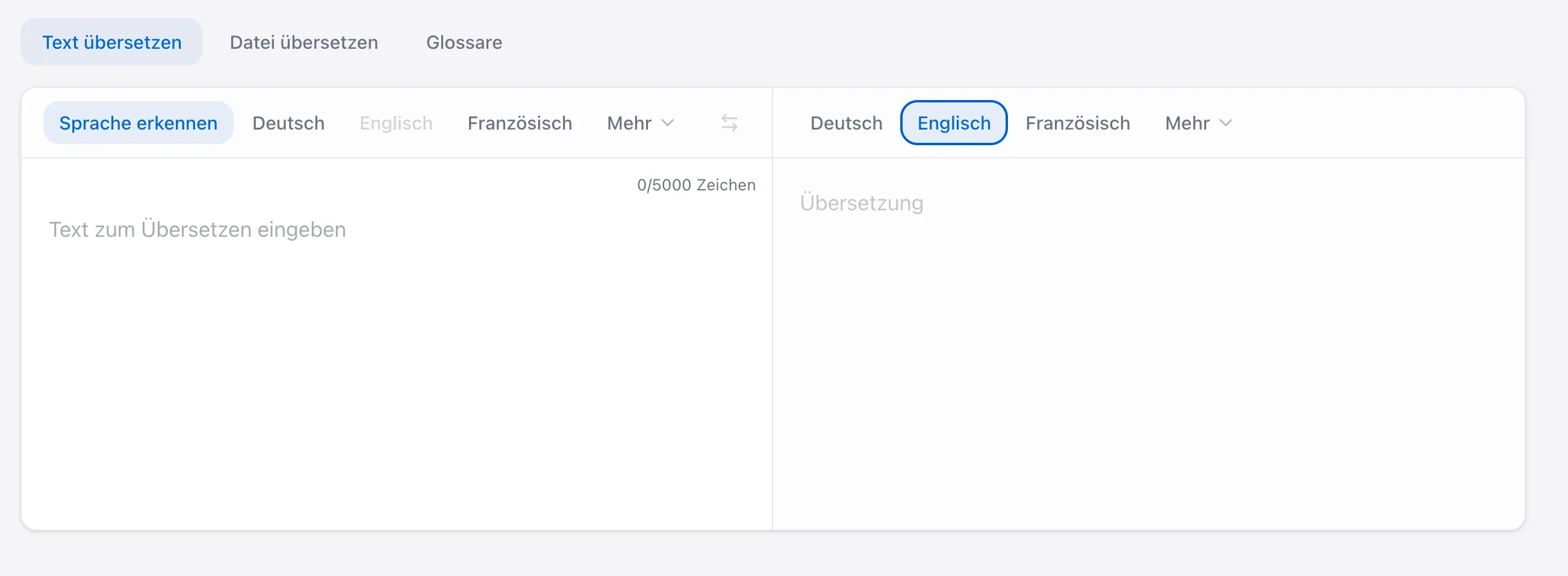Open the Glossare tab

point(464,42)
